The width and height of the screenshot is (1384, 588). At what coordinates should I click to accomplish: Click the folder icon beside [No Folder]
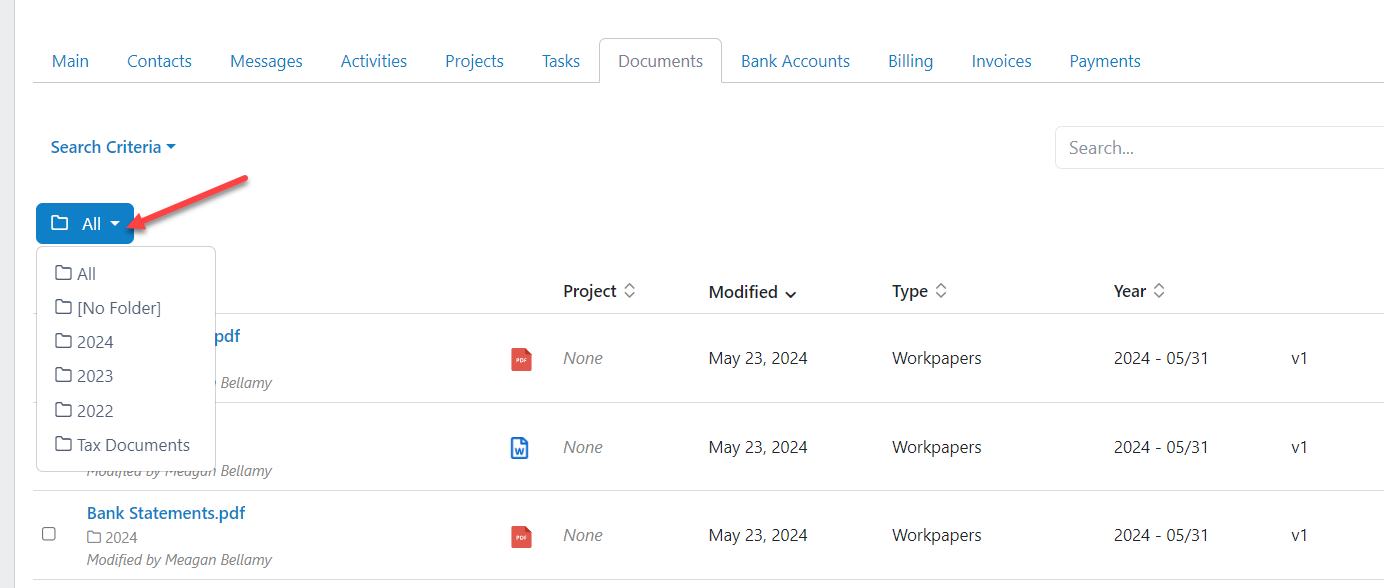pos(62,307)
